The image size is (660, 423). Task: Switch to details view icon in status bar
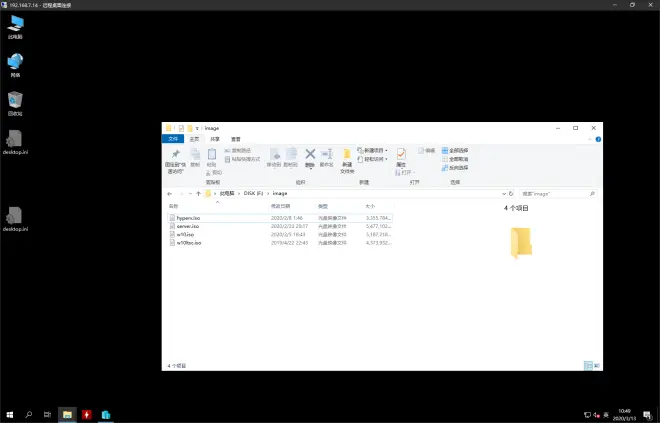(x=588, y=366)
